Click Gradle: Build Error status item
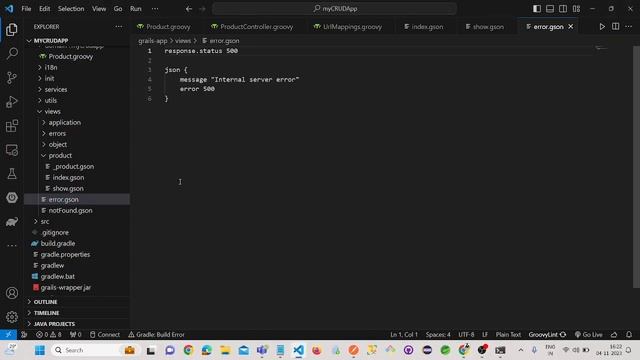This screenshot has width=640, height=360. tap(156, 335)
